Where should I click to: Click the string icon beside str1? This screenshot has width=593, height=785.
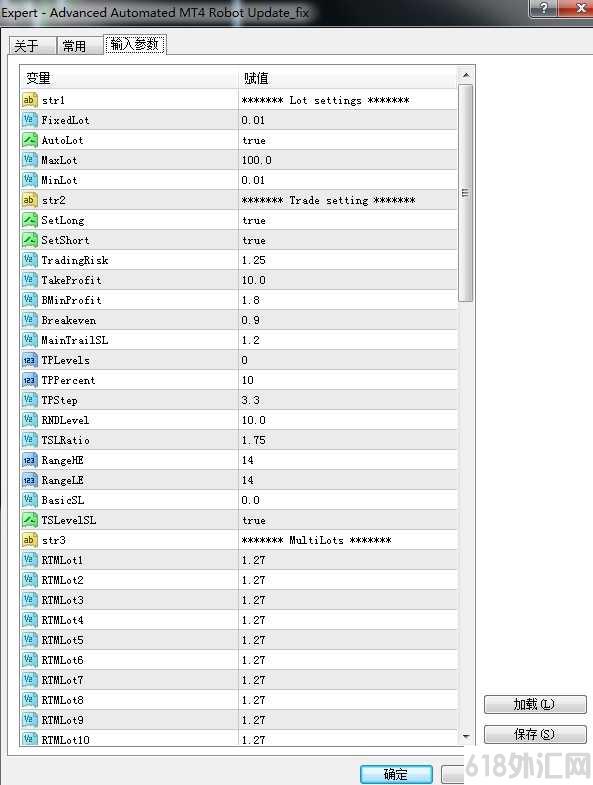[x=30, y=100]
